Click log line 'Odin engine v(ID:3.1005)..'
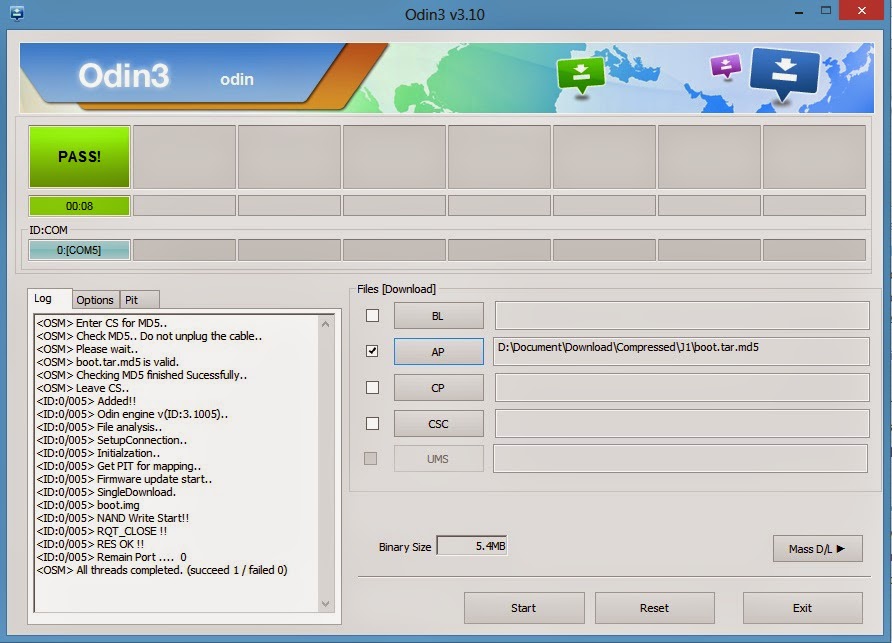892x643 pixels. pos(132,414)
